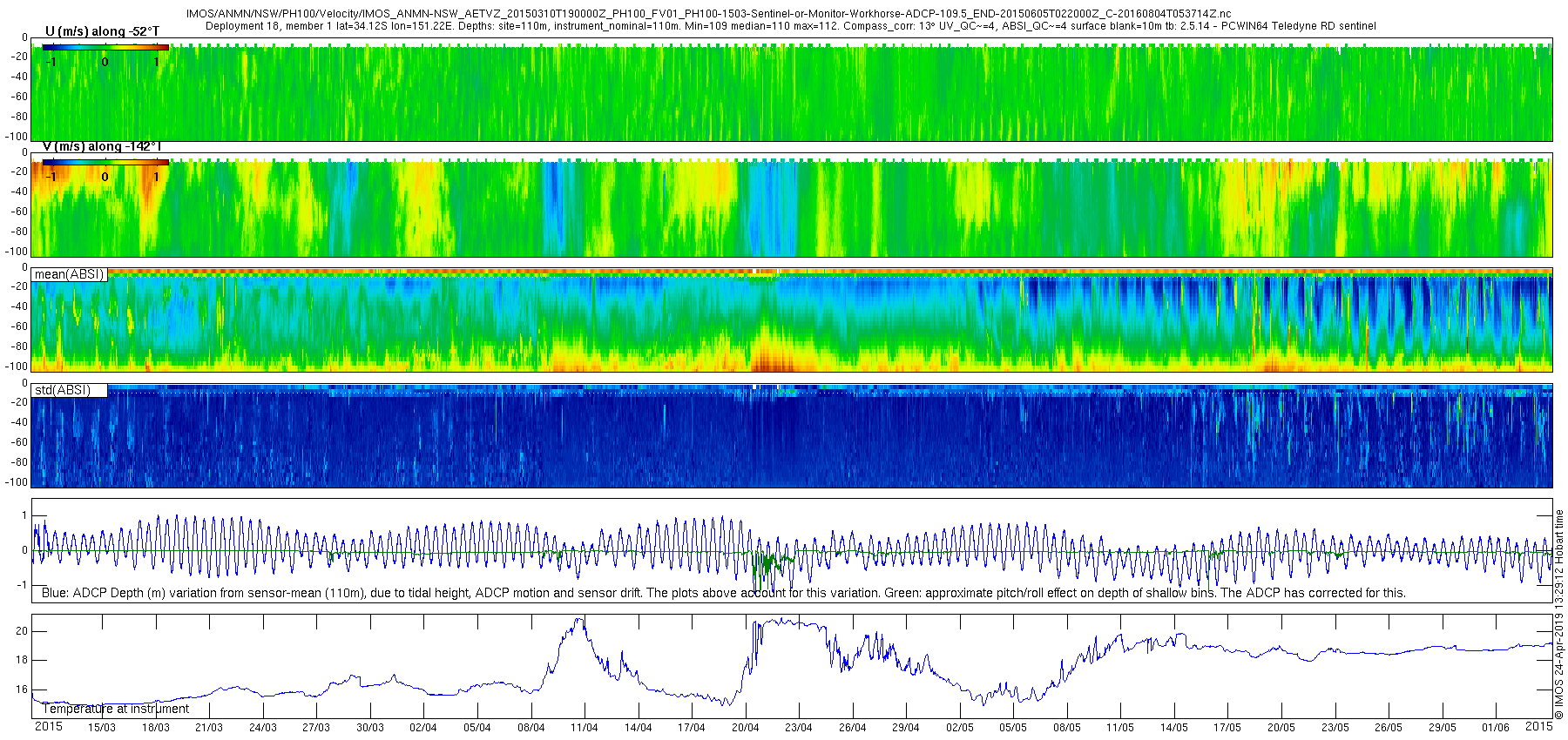Screen dimensions: 1568x740
Task: Click the 'Temperature at instrument' label
Action: 115,709
